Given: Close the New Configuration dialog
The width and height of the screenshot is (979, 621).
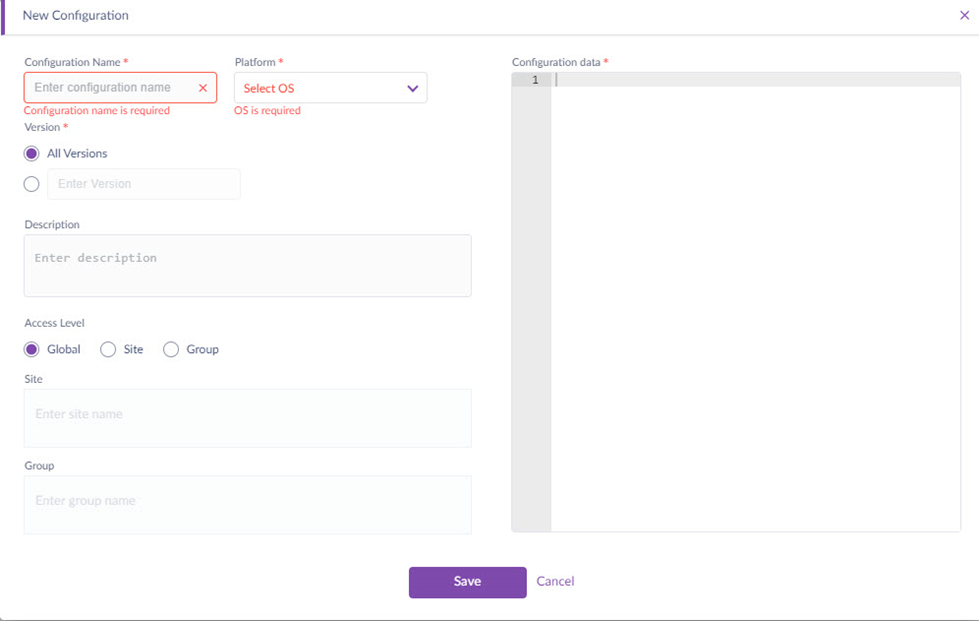Looking at the screenshot, I should click(x=964, y=16).
